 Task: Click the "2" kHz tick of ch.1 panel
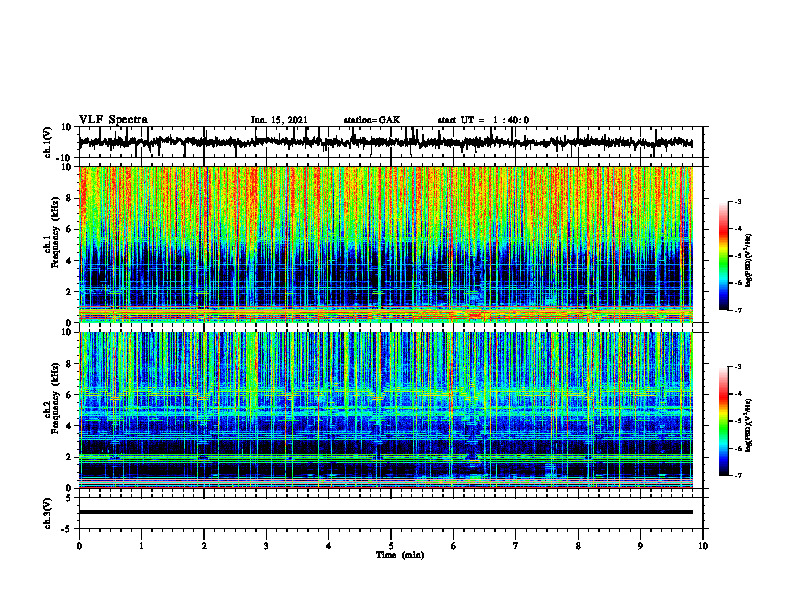pyautogui.click(x=69, y=292)
